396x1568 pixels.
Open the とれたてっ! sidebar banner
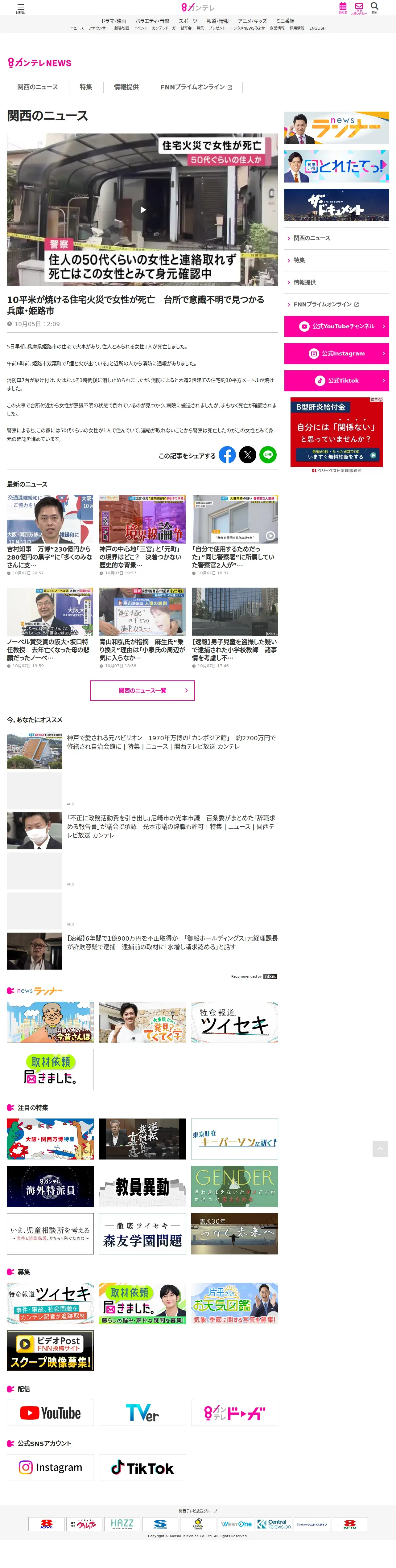(336, 166)
